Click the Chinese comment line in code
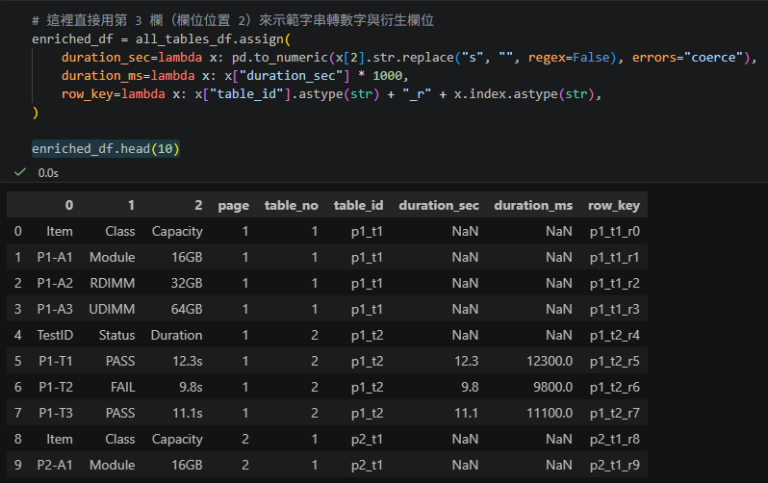The height and width of the screenshot is (483, 768). tap(233, 20)
